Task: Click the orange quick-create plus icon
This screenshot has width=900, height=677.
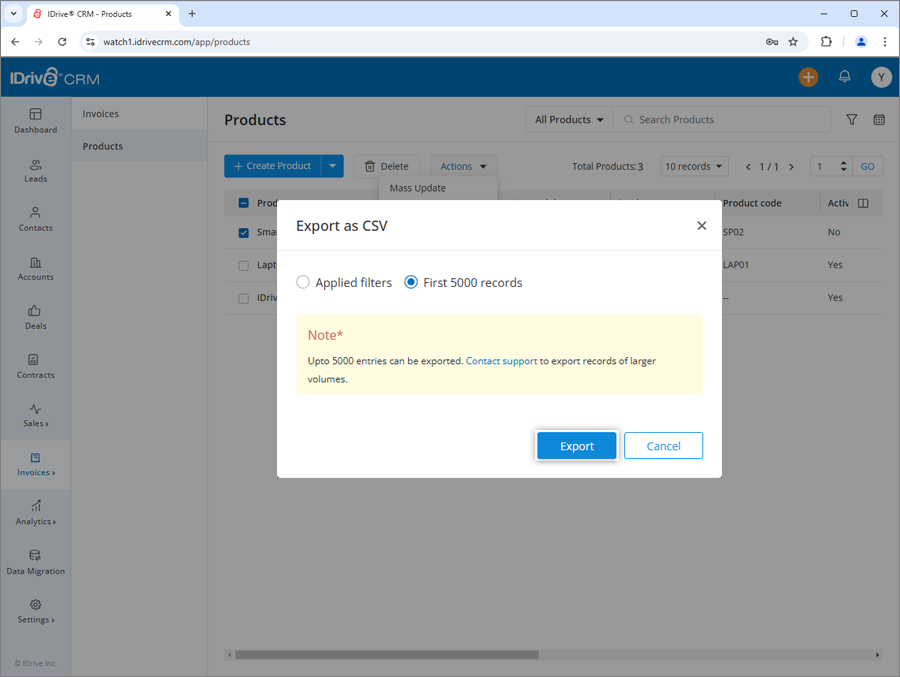Action: pos(808,76)
